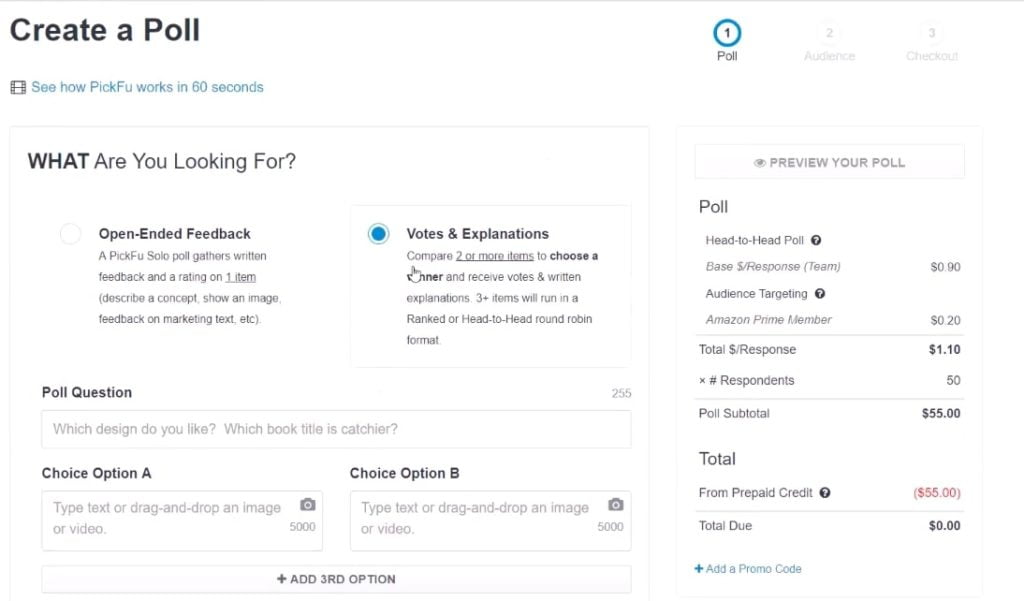Open See how PickFu works in 60 seconds
This screenshot has height=601, width=1024.
coord(148,88)
